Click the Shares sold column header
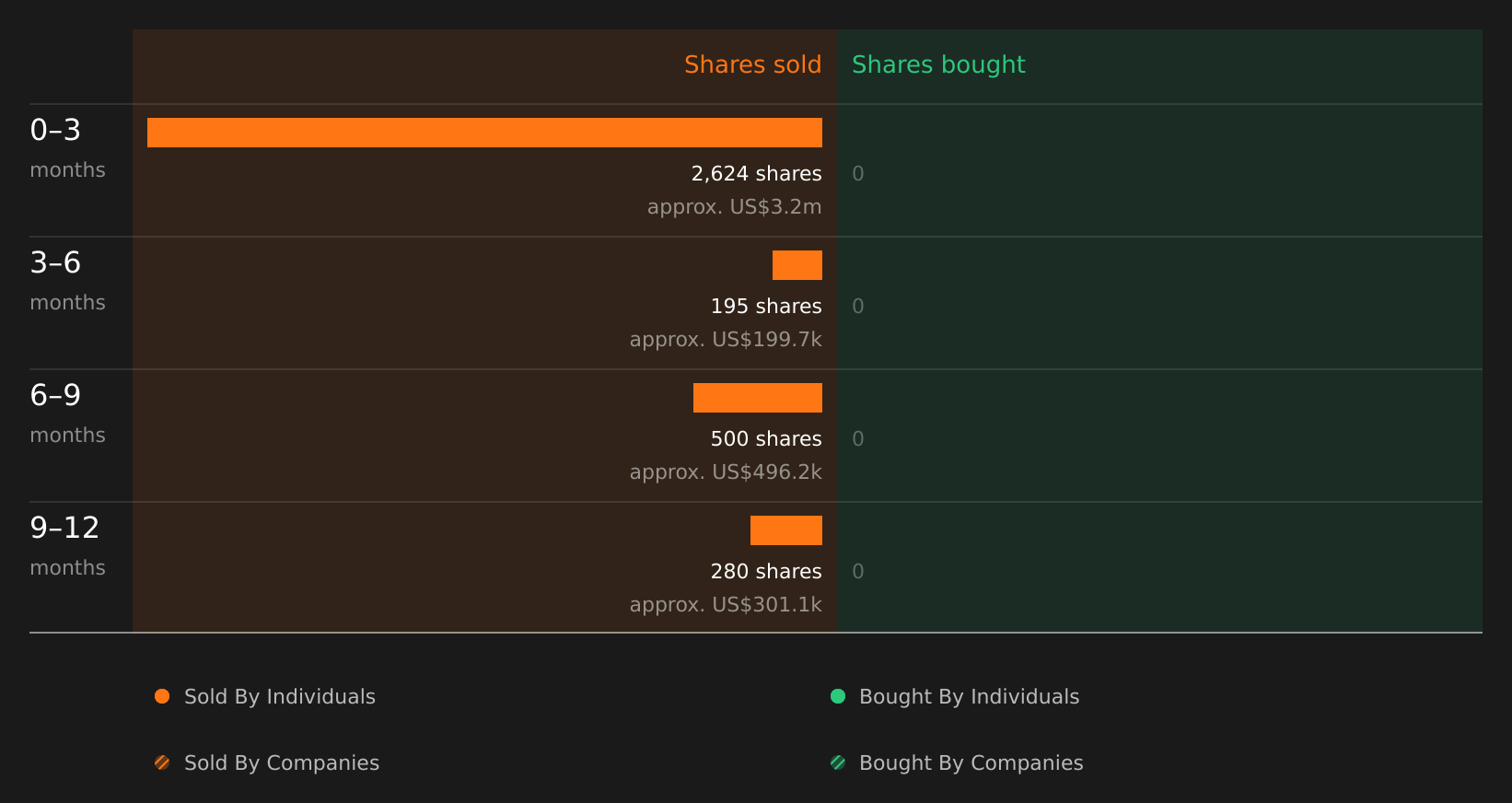Image resolution: width=1512 pixels, height=803 pixels. tap(752, 64)
